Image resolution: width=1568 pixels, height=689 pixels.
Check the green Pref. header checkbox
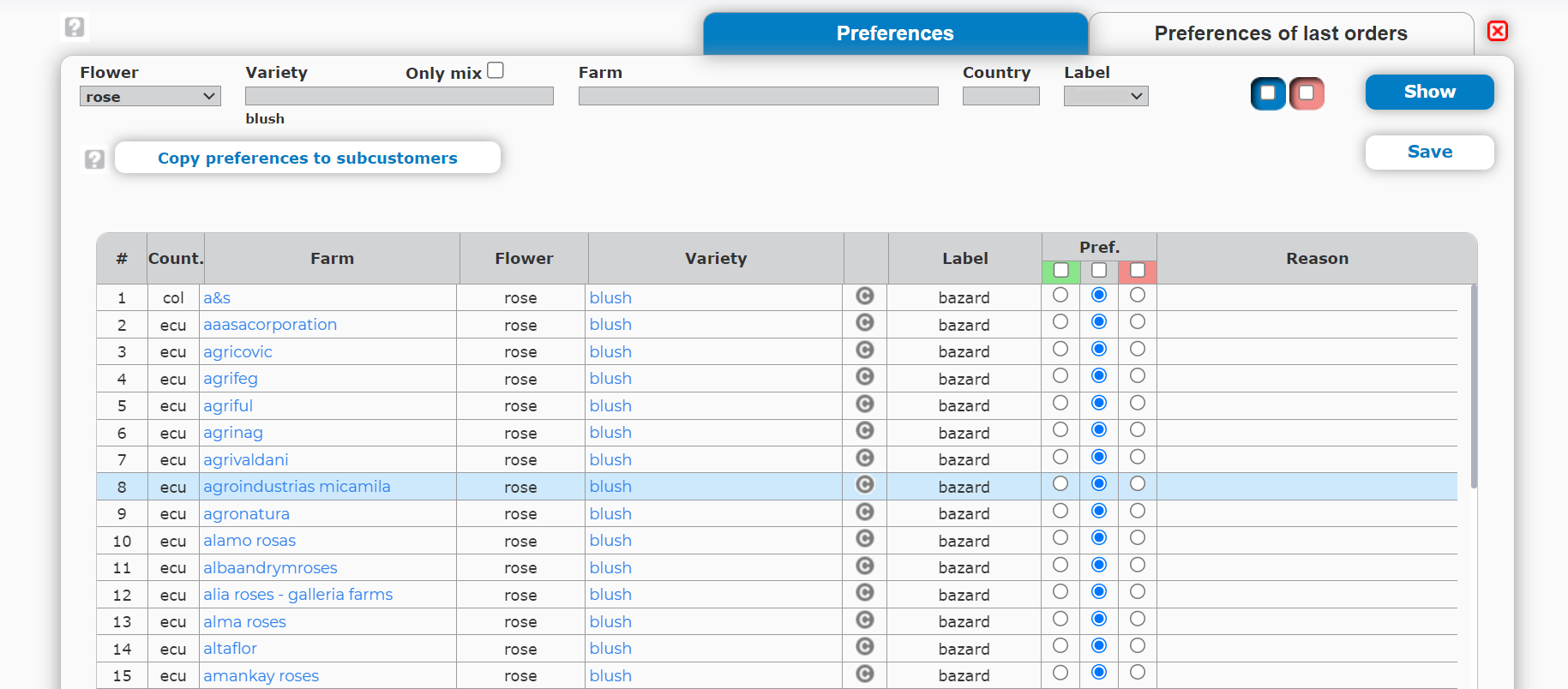[1060, 271]
